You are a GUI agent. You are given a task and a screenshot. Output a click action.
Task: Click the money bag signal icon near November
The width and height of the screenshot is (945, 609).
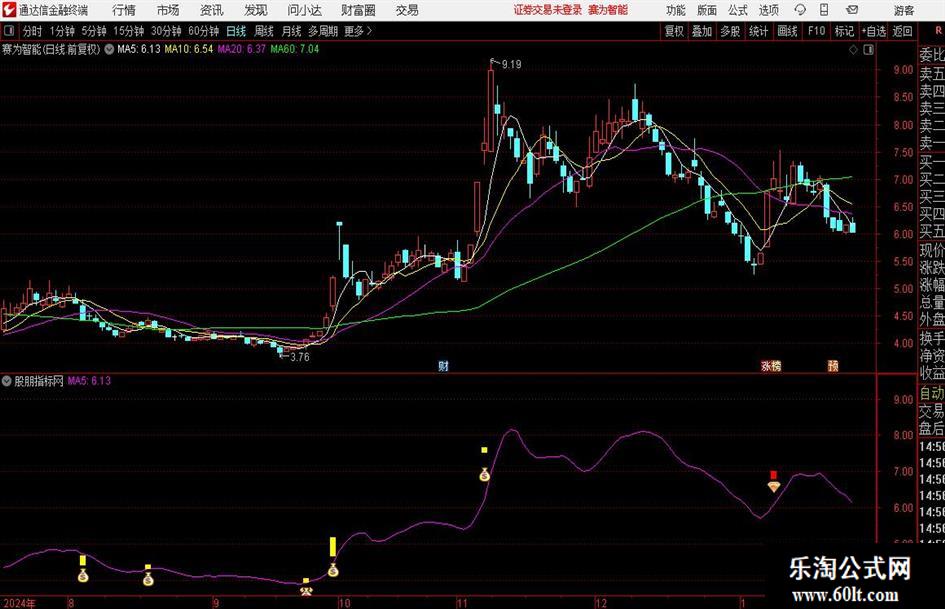pos(485,475)
